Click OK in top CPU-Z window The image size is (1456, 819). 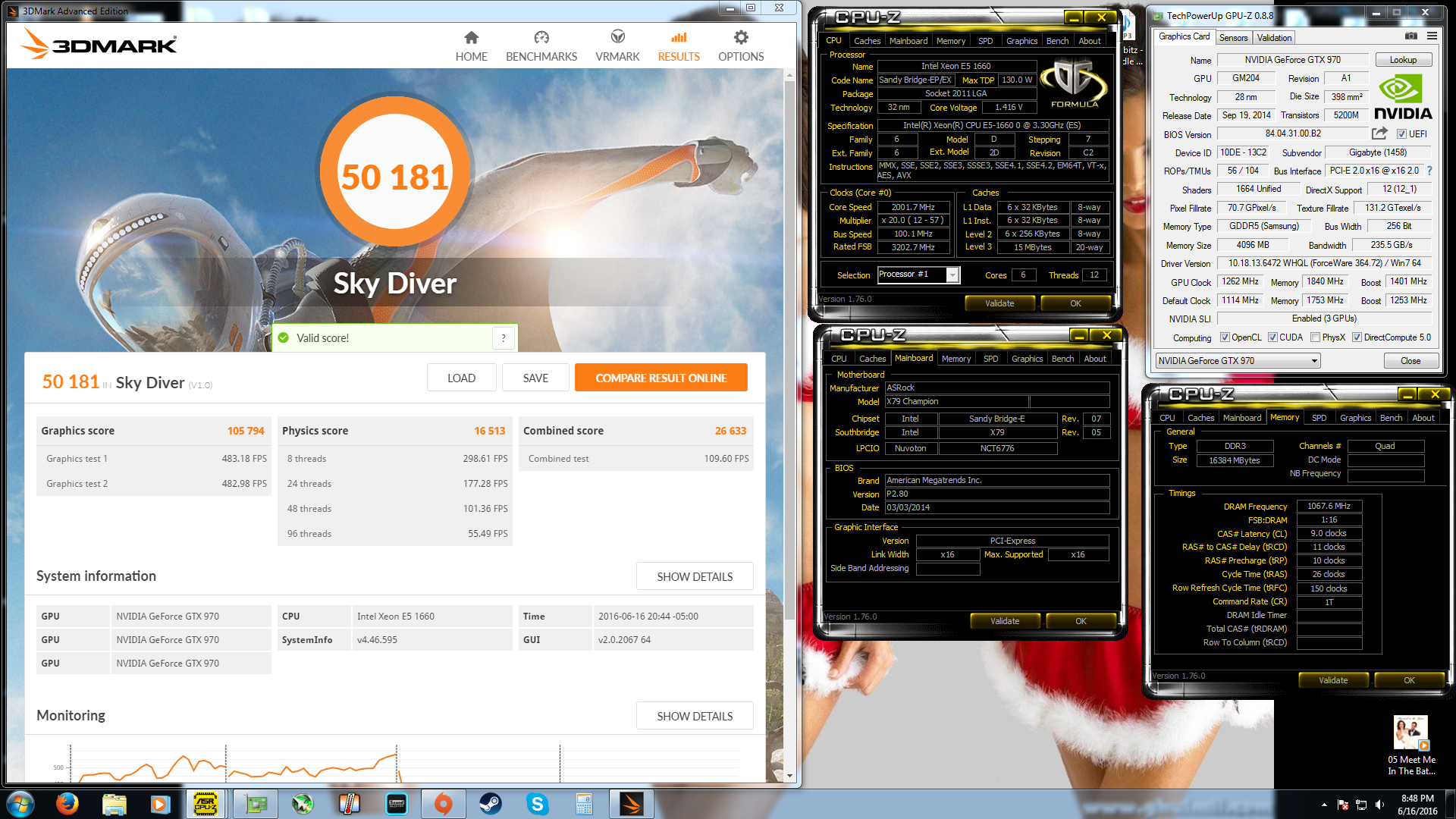coord(1075,303)
